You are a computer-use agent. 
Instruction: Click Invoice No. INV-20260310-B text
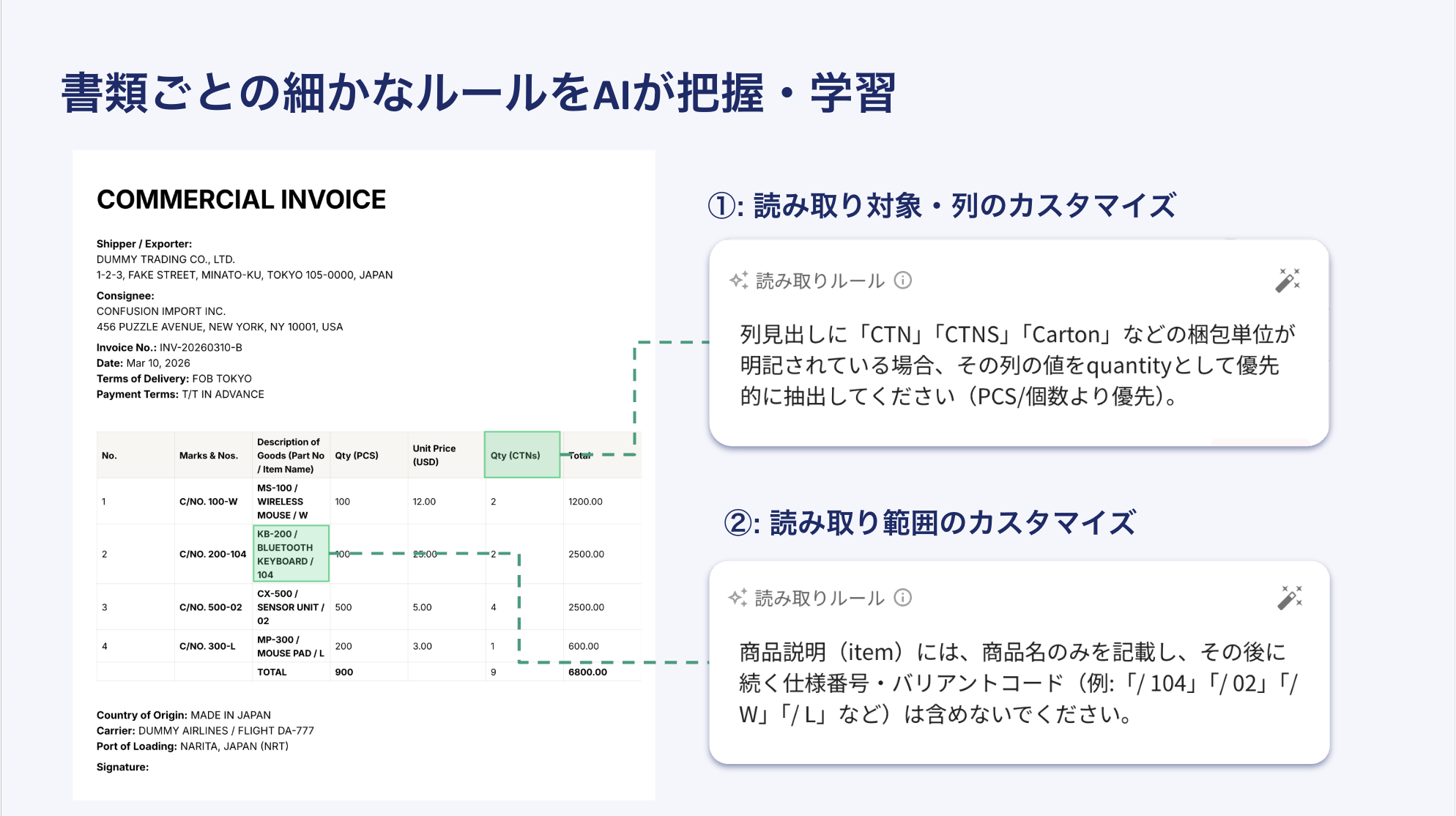[169, 347]
